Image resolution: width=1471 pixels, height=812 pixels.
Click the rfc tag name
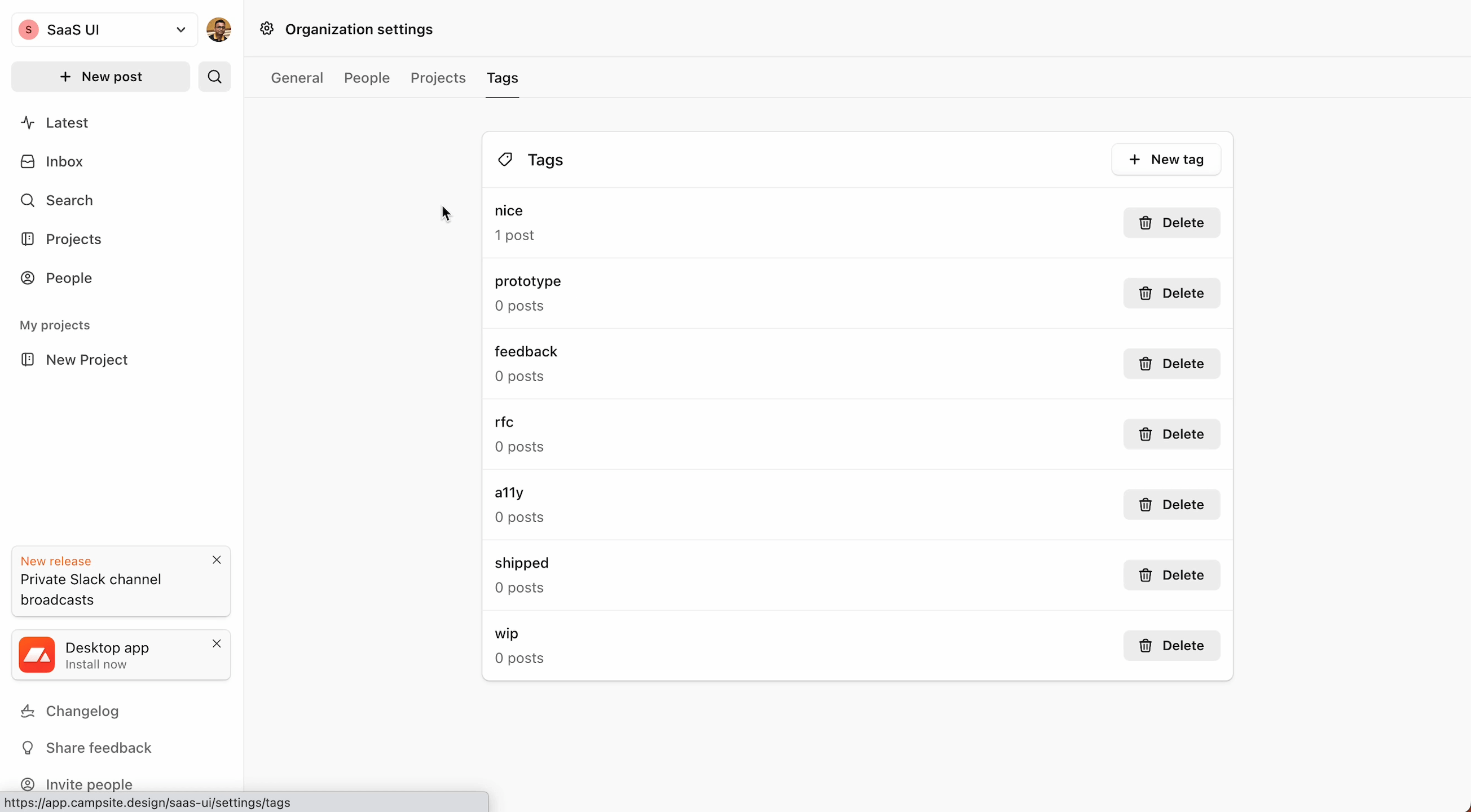504,422
